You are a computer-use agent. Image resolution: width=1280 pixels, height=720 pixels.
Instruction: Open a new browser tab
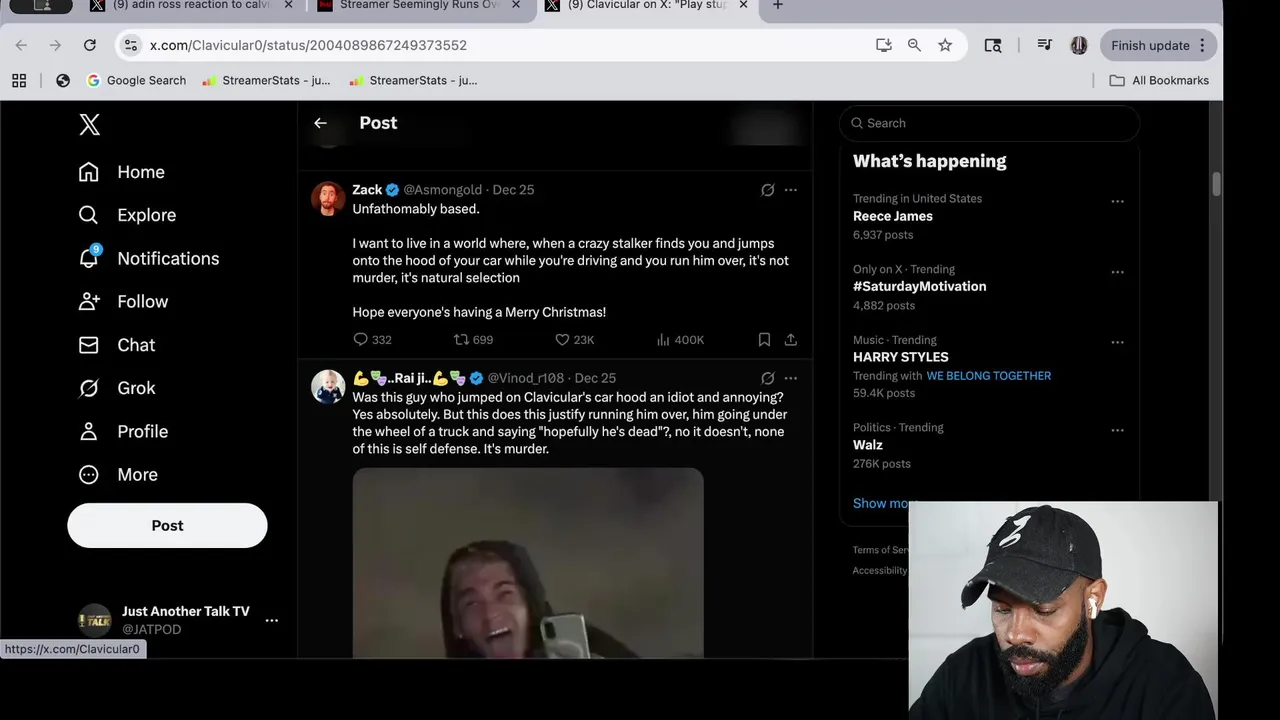point(778,5)
